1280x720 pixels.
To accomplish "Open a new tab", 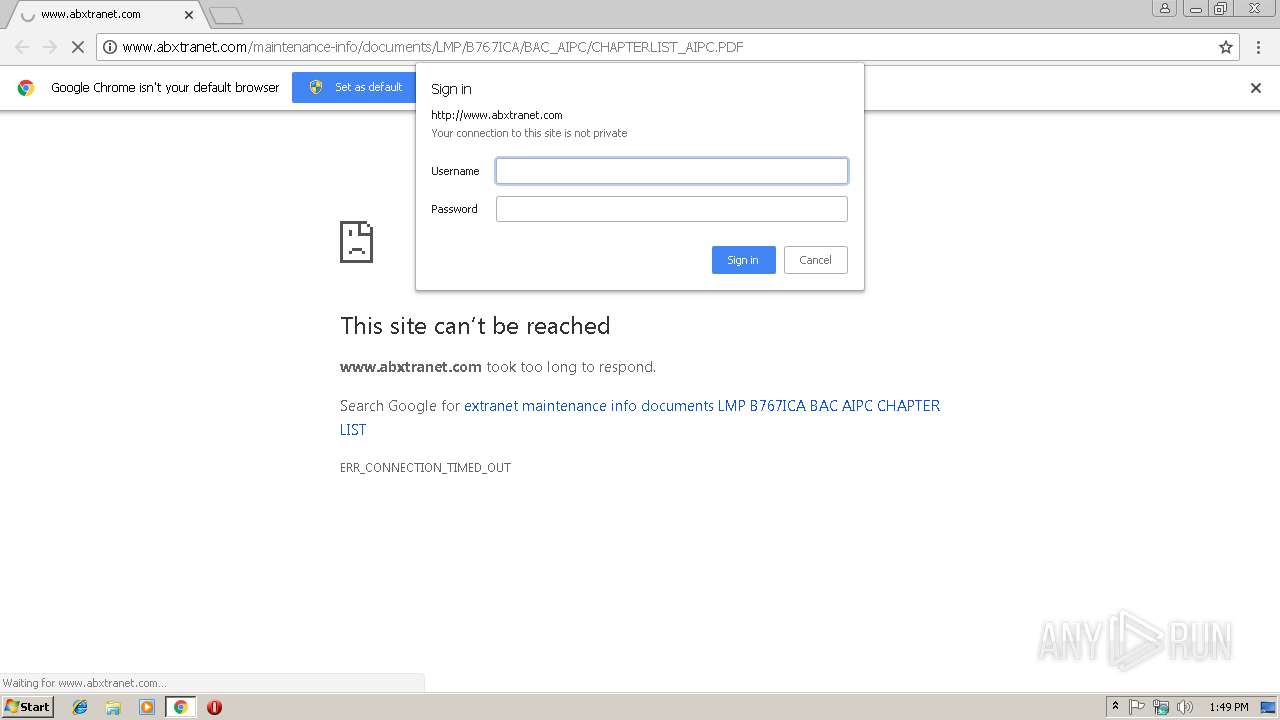I will (x=226, y=15).
